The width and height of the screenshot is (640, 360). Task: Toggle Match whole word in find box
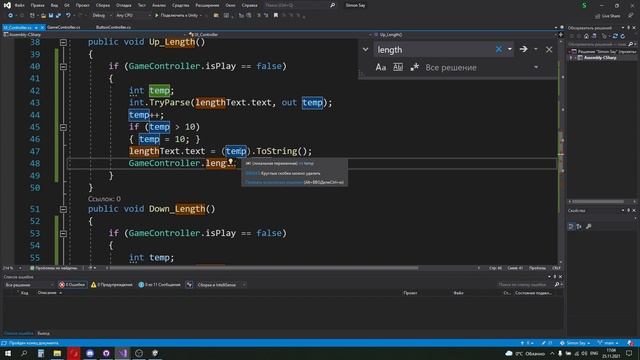point(398,67)
